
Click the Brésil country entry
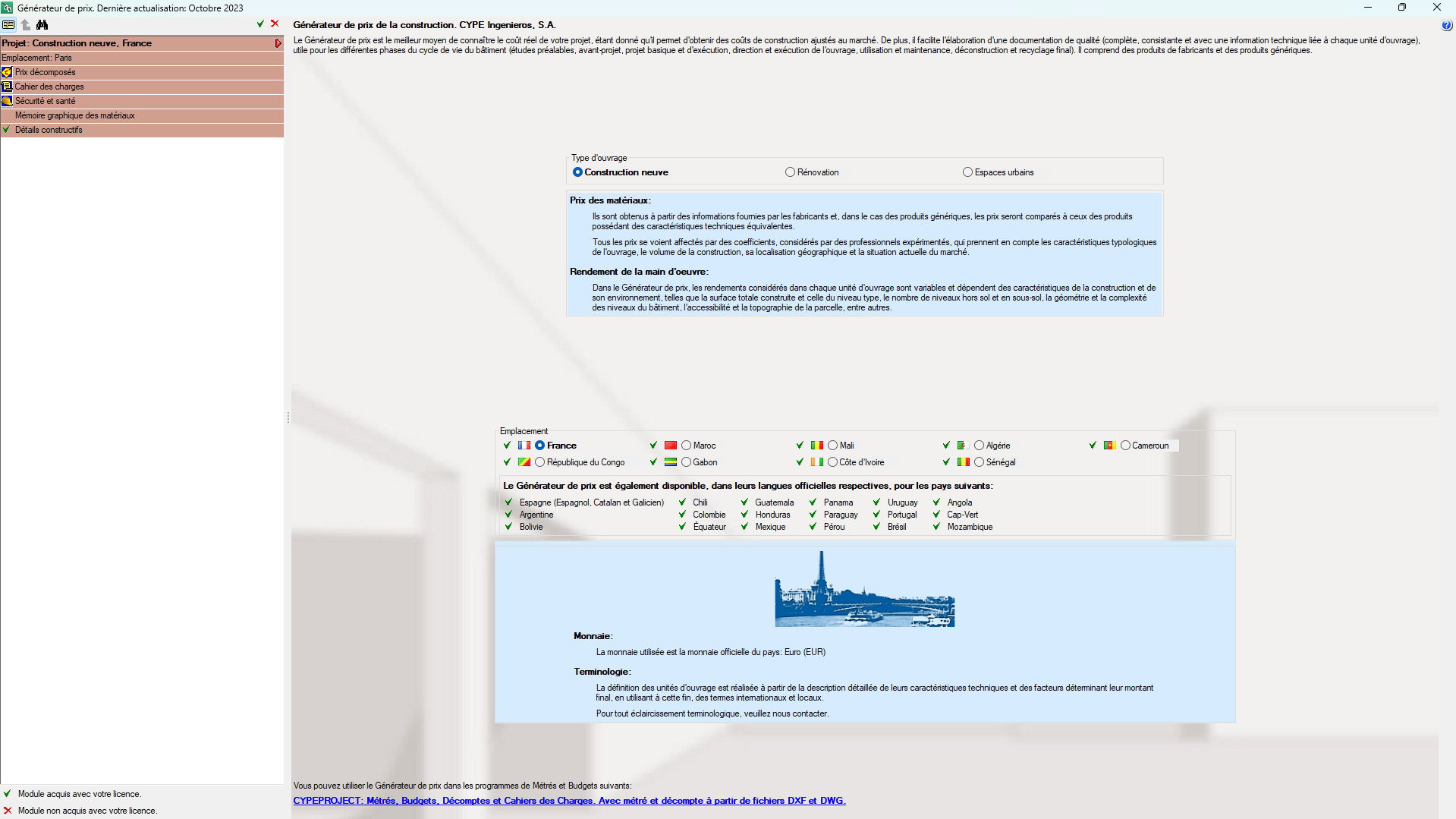pyautogui.click(x=897, y=527)
